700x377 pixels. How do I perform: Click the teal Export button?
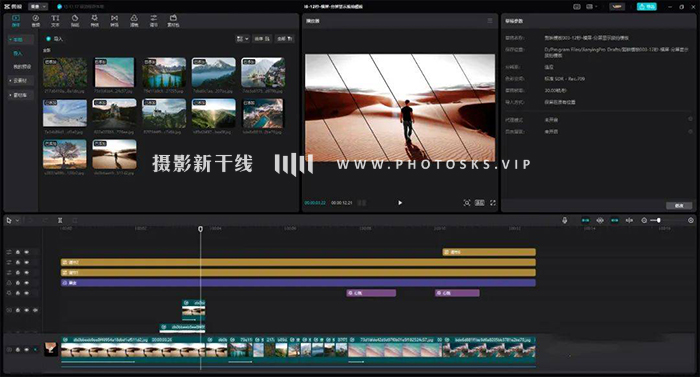pyautogui.click(x=646, y=7)
